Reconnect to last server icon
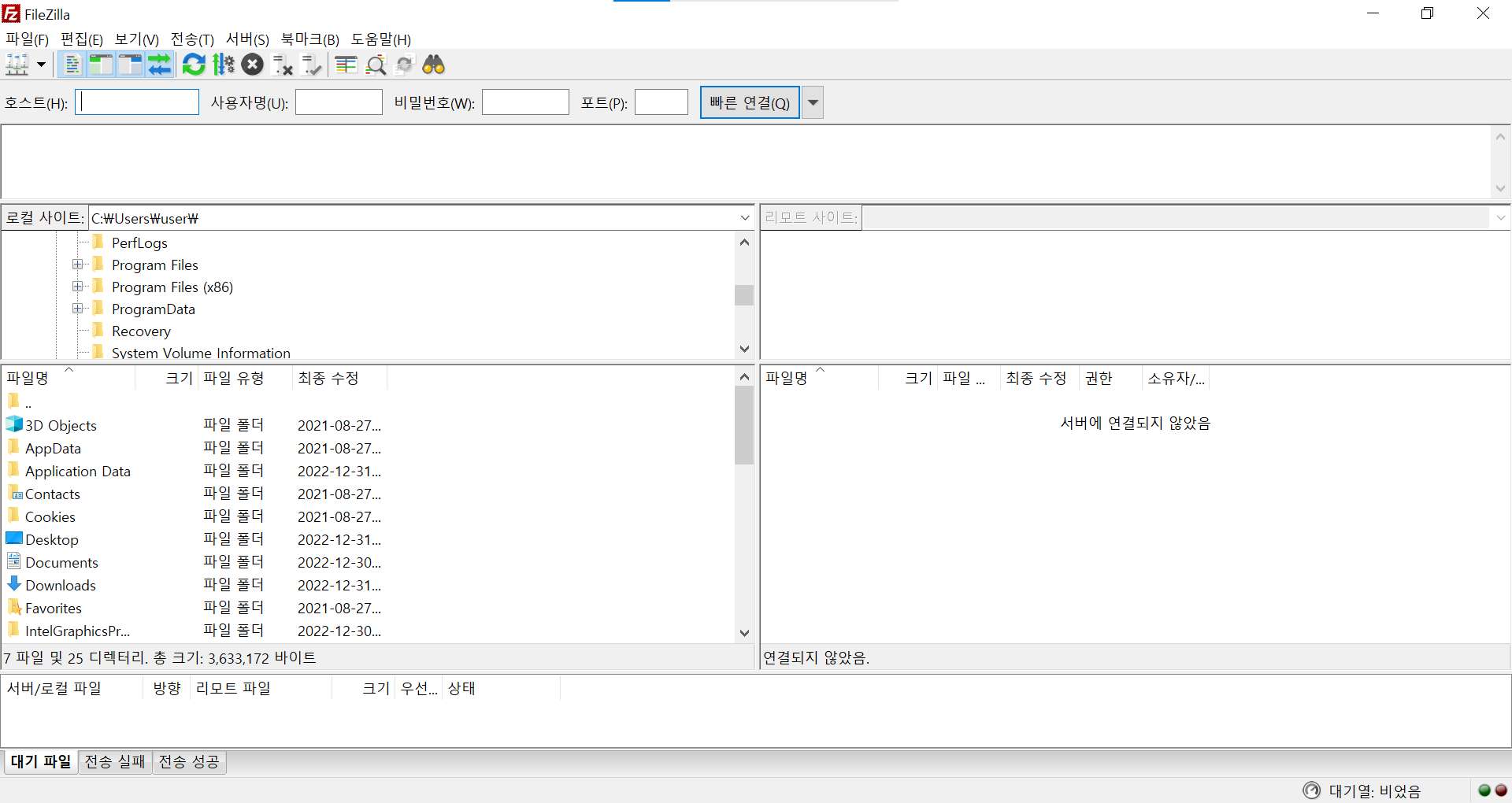 312,65
